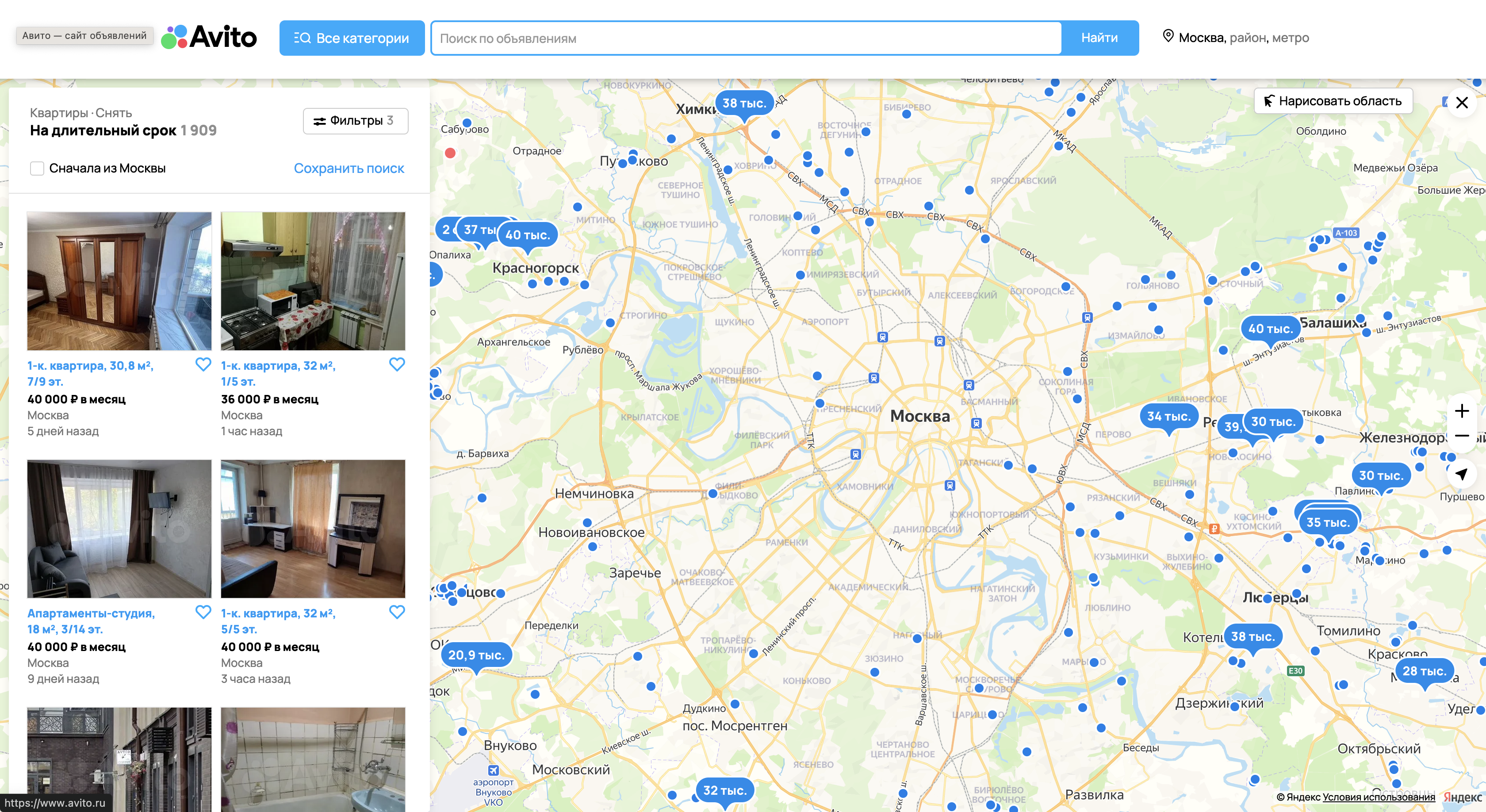Select the 20,9 тыс. map price marker

(x=476, y=655)
